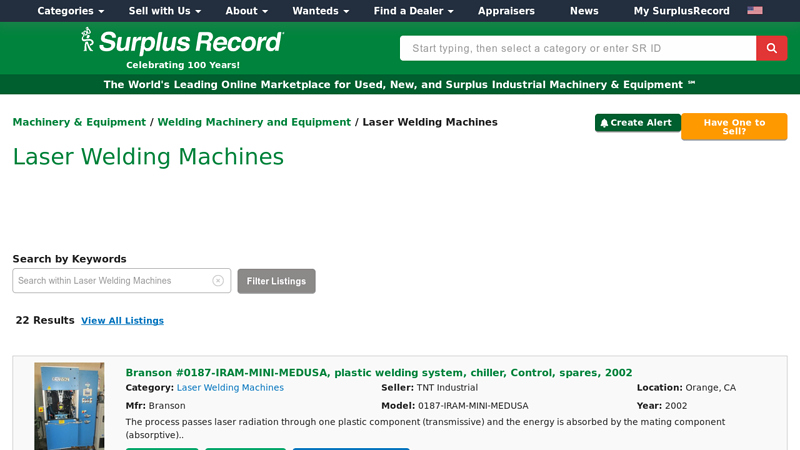This screenshot has height=450, width=800.
Task: Open the News page
Action: [584, 11]
